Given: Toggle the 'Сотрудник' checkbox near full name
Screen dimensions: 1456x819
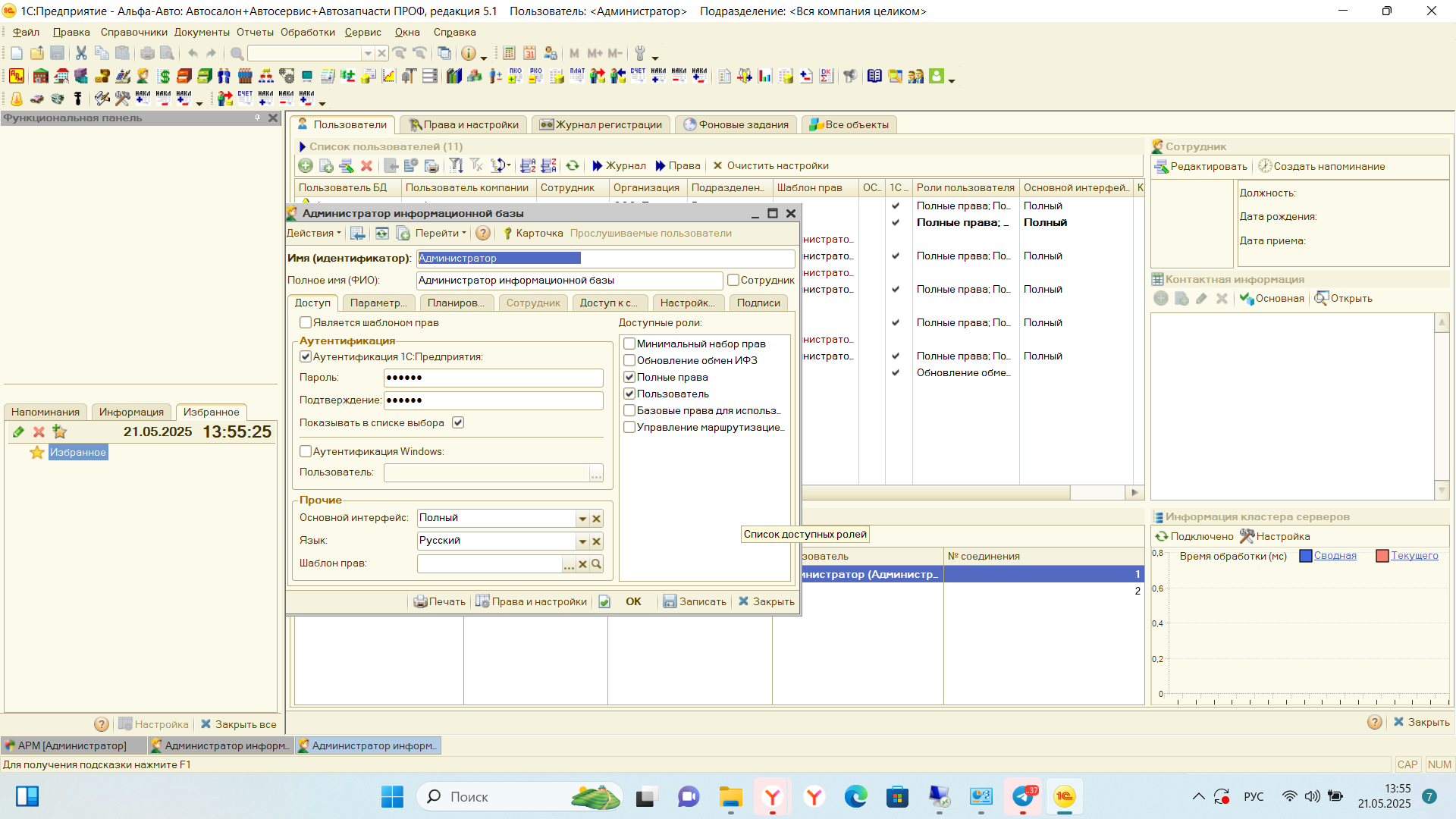Looking at the screenshot, I should (x=733, y=280).
